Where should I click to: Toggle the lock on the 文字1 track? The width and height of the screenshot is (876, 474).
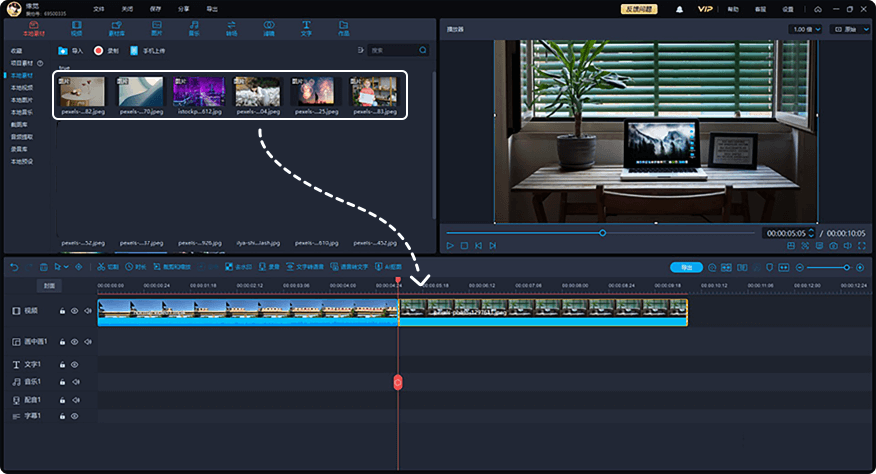click(62, 365)
